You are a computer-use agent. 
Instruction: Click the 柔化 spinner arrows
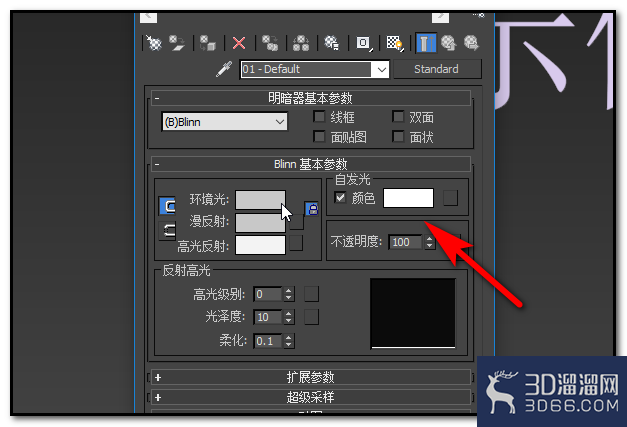pos(289,341)
